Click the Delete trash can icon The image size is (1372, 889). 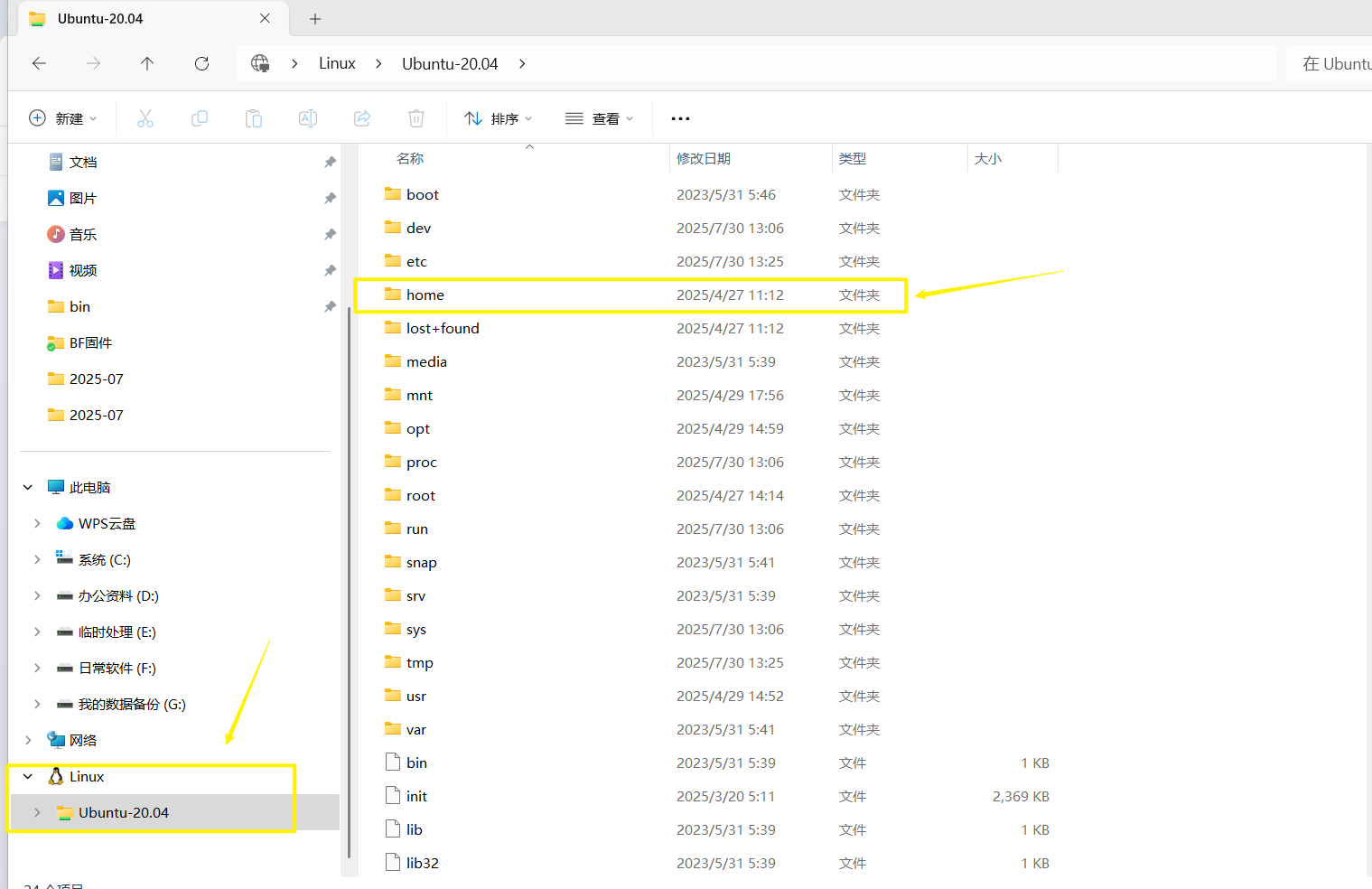click(416, 118)
